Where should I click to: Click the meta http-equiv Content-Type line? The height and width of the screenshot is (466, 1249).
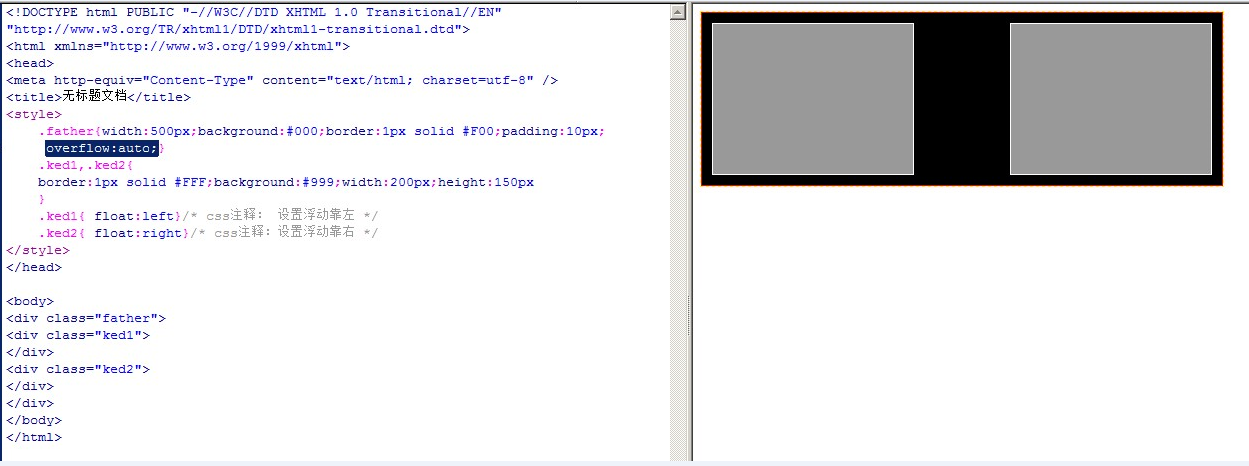click(282, 80)
